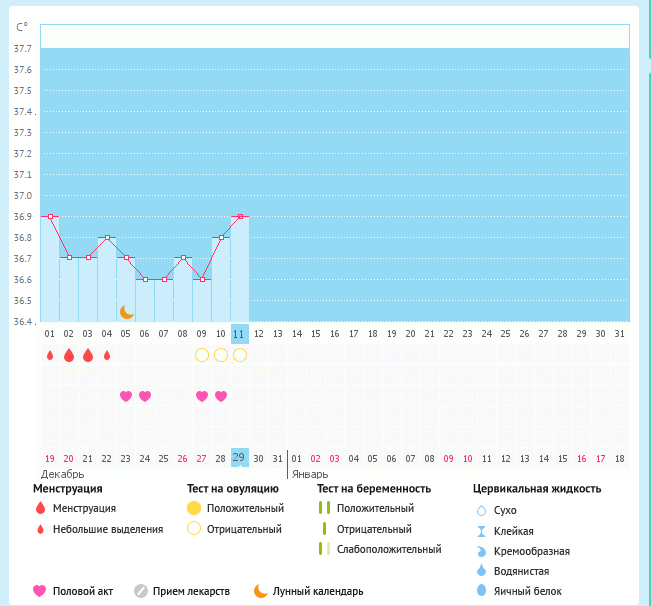Viewport: 651px width, 606px height.
Task: Select the highlighted cycle day 11
Action: 239,333
